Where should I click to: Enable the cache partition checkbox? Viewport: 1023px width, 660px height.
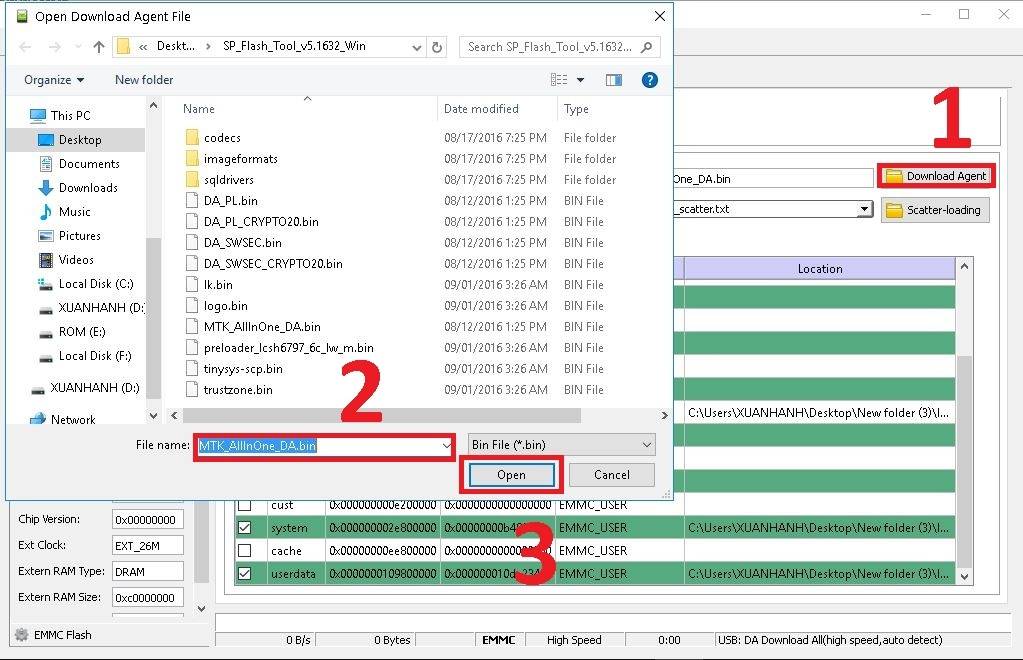coord(245,551)
